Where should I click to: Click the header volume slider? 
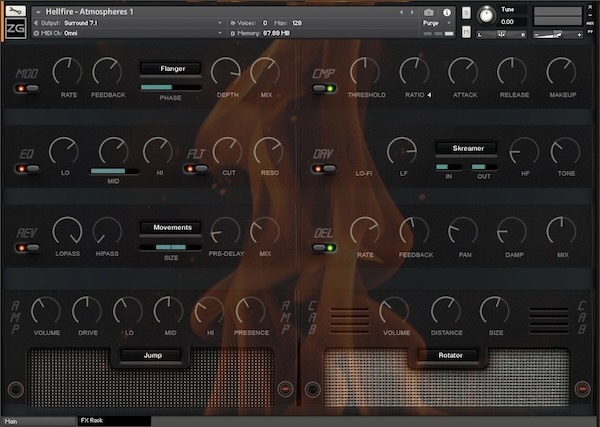(558, 35)
